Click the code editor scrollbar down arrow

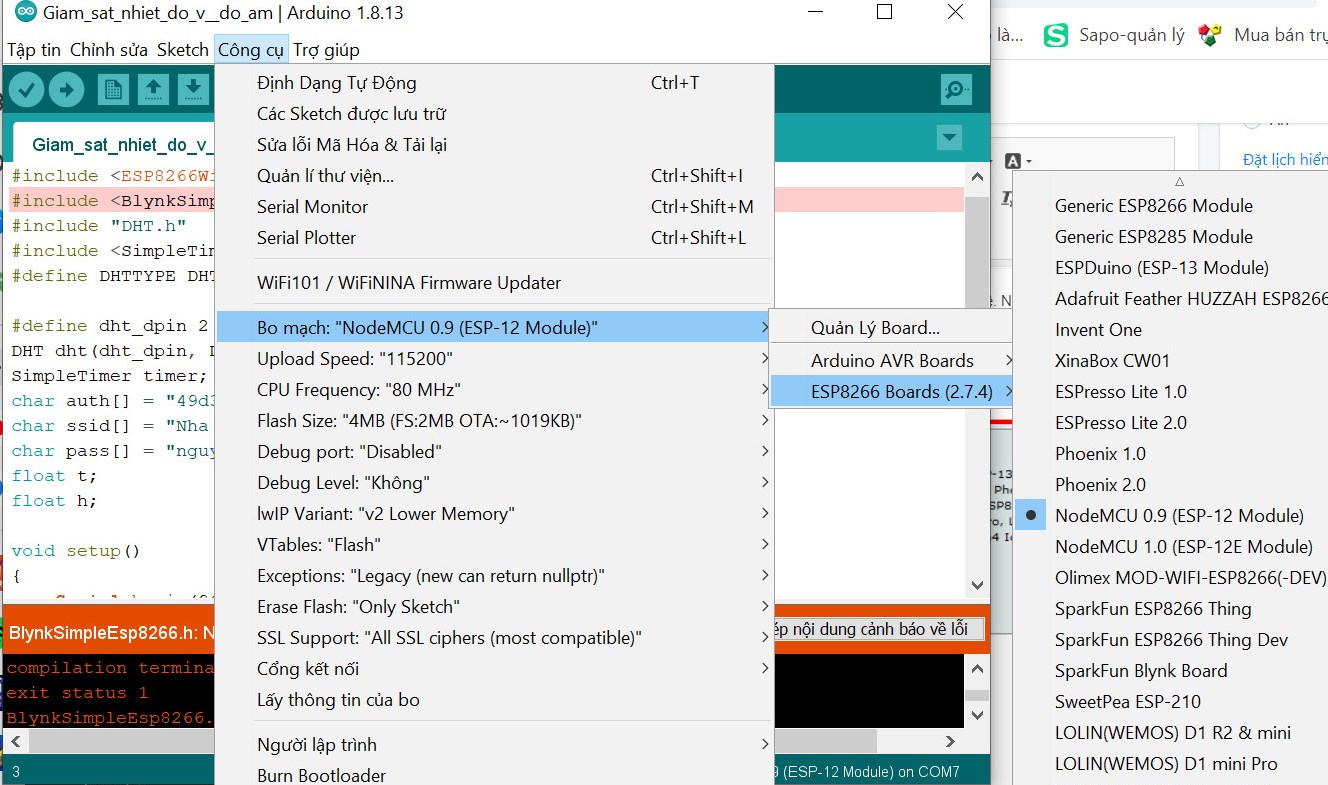978,585
